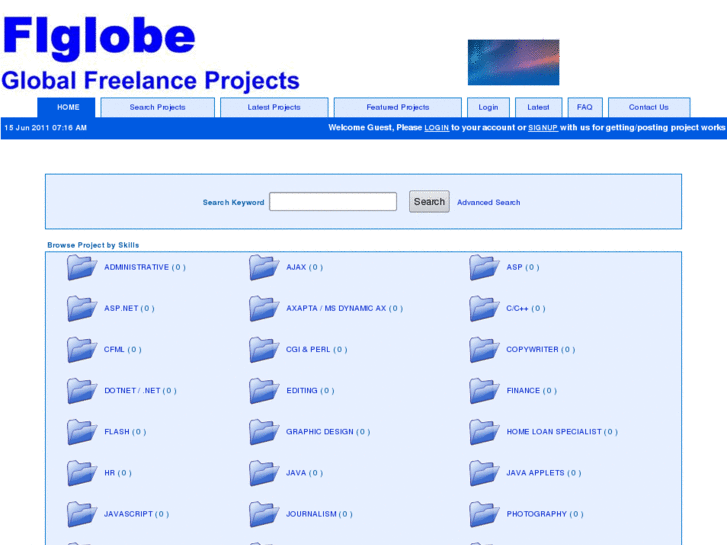This screenshot has width=727, height=545.
Task: Open the JAVA APPLETS ( 0 ) link
Action: coord(544,473)
